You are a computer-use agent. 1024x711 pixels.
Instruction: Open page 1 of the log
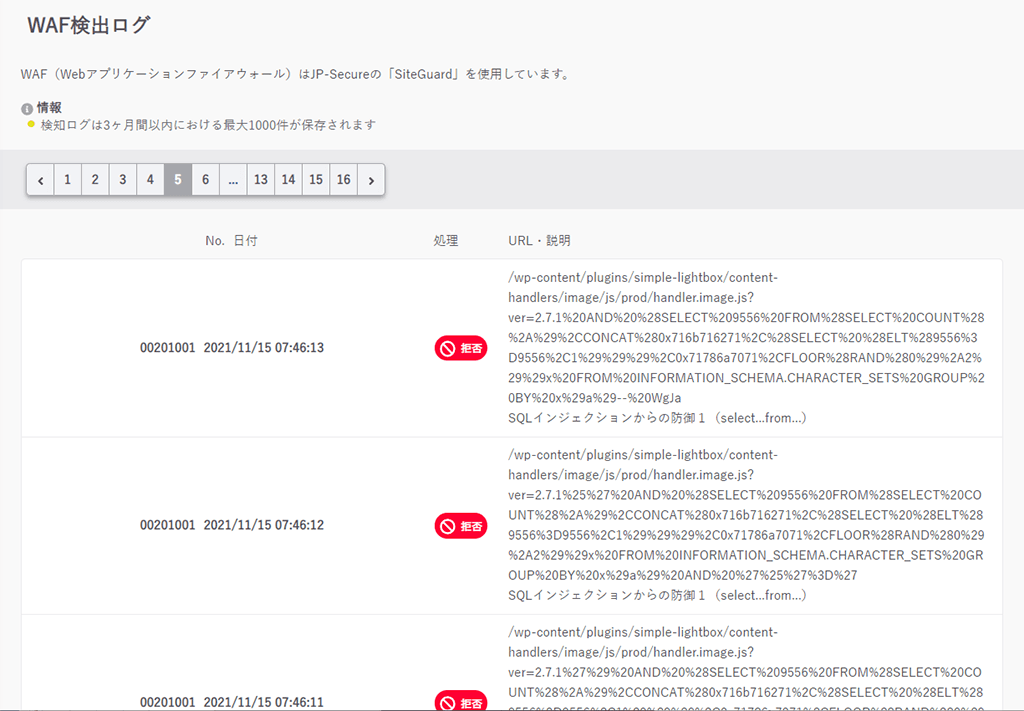[x=67, y=180]
